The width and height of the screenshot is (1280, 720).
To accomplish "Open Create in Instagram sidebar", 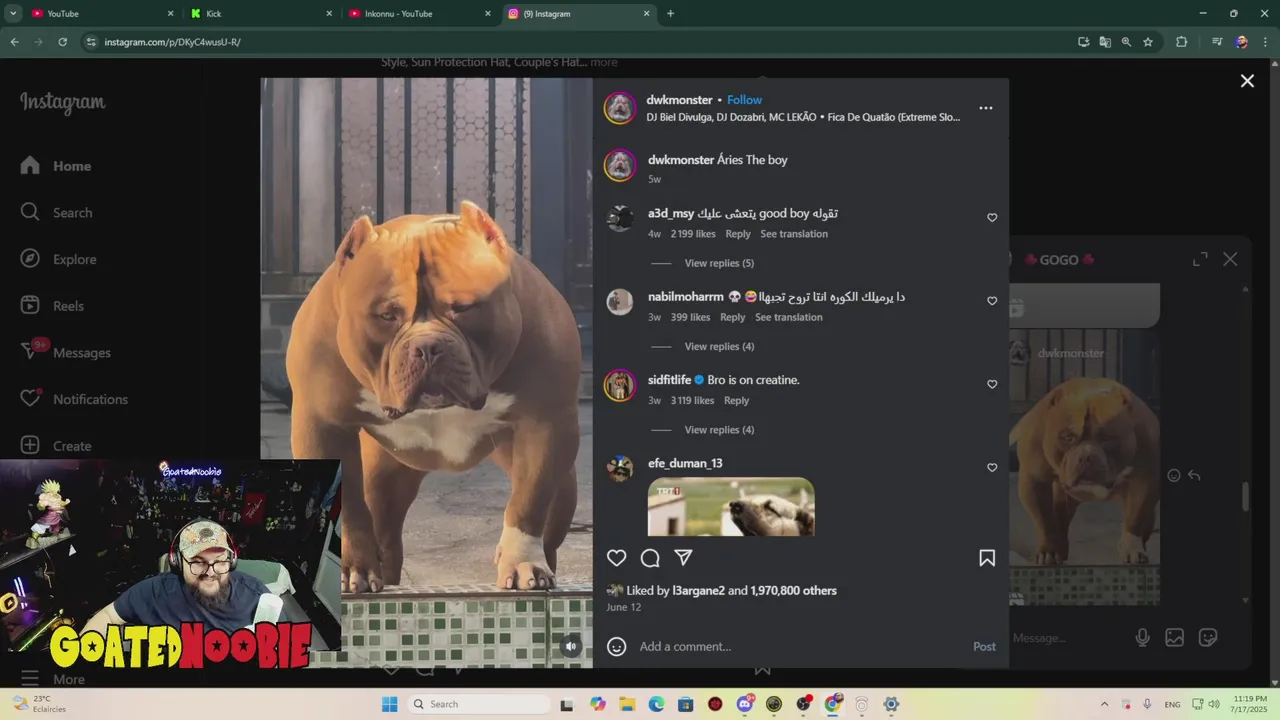I will 56,446.
